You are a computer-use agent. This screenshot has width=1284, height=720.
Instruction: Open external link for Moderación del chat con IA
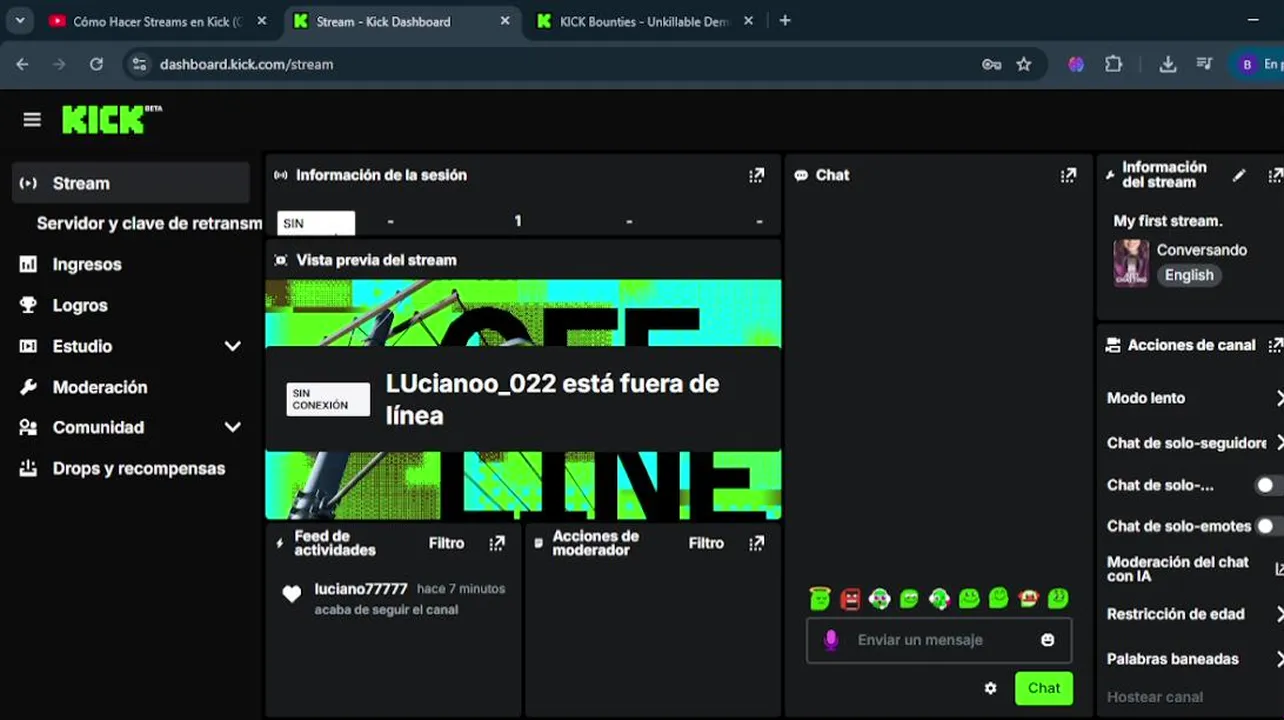1278,569
